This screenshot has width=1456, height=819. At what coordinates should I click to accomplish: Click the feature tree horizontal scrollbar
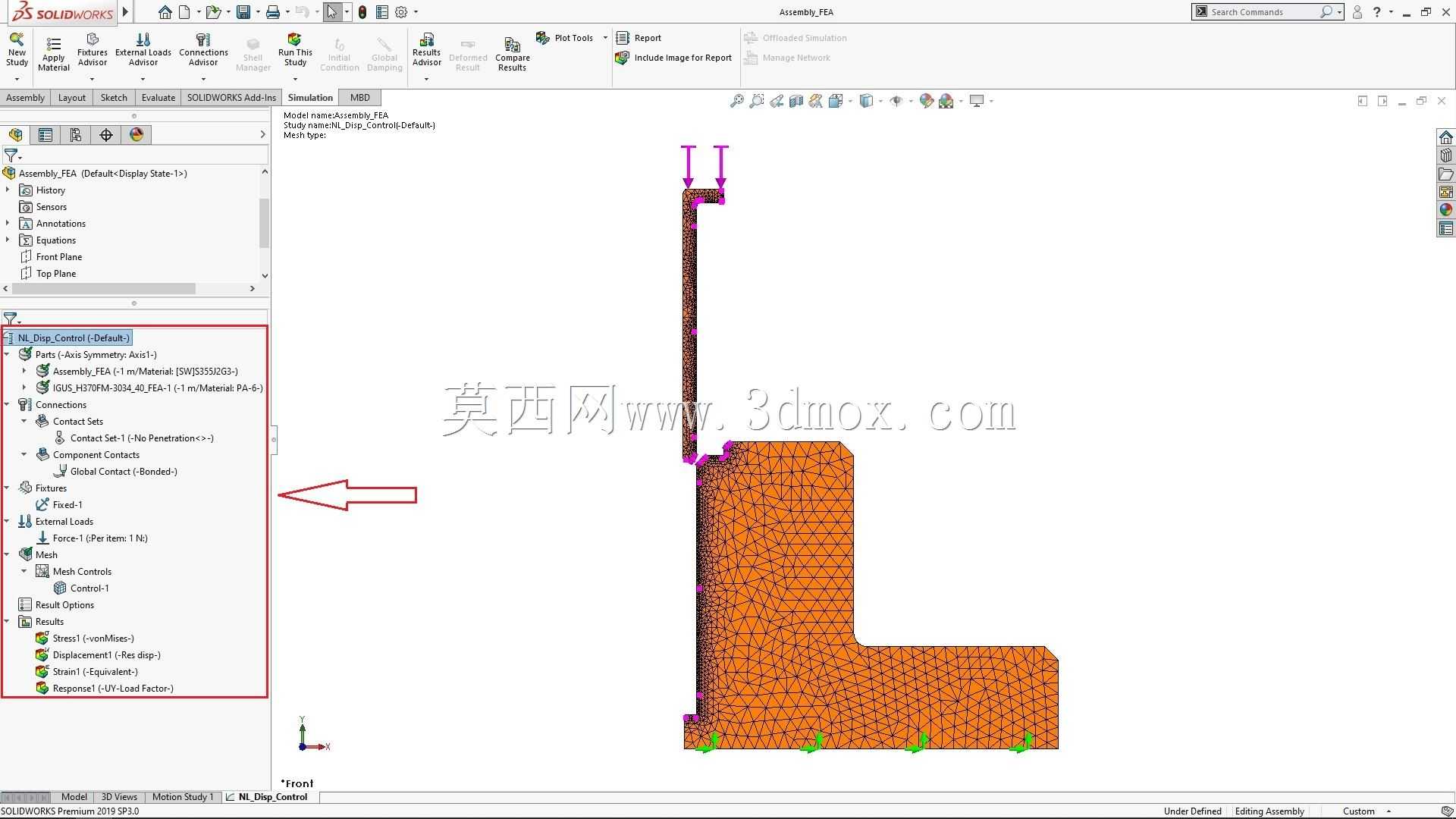point(103,288)
